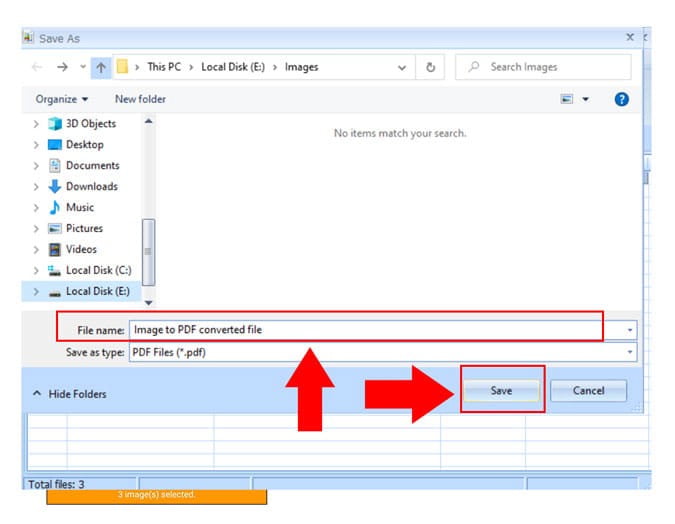Viewport: 675px width, 524px height.
Task: Click the Save button
Action: 502,390
